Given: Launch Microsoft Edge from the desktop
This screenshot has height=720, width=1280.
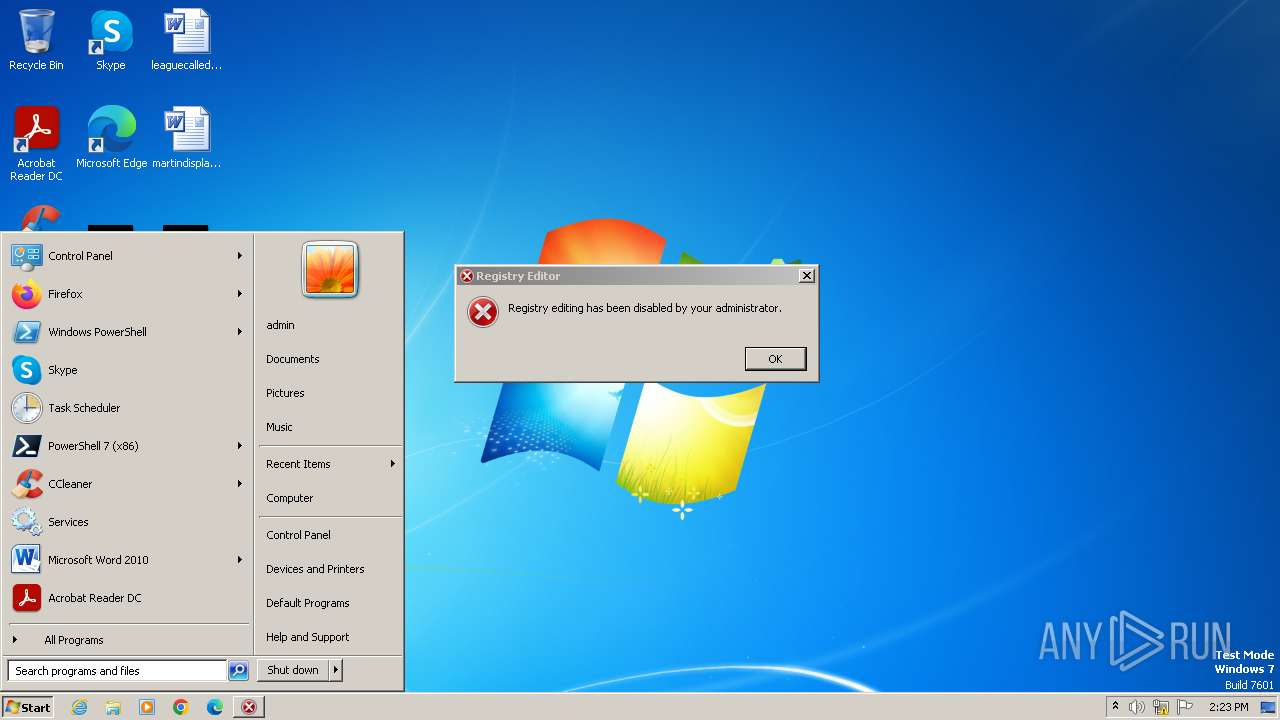Looking at the screenshot, I should pyautogui.click(x=111, y=137).
